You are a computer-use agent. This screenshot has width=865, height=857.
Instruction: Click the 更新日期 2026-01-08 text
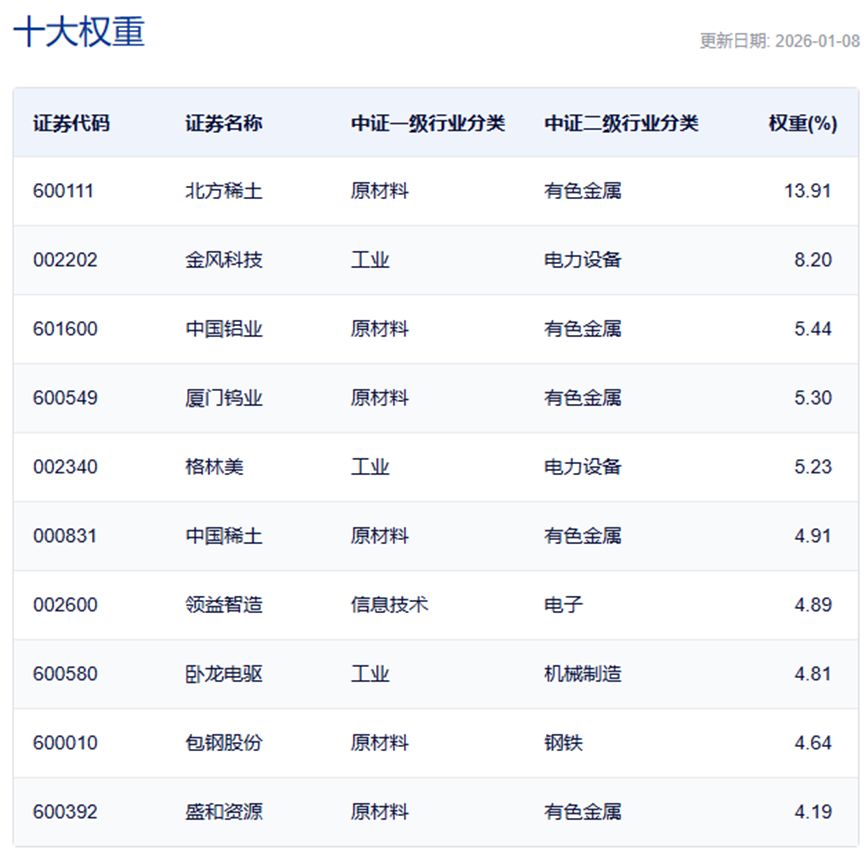click(x=779, y=41)
